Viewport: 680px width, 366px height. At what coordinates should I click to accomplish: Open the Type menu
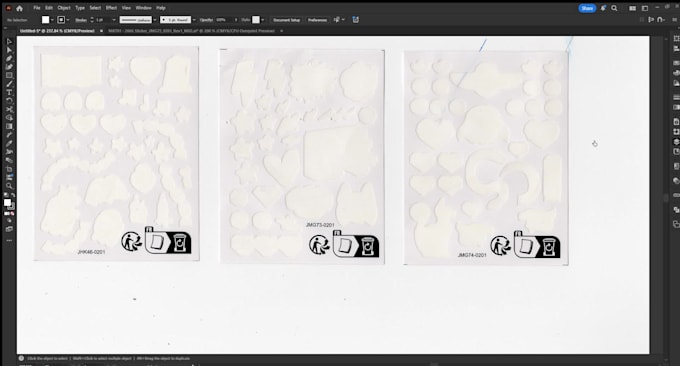80,8
